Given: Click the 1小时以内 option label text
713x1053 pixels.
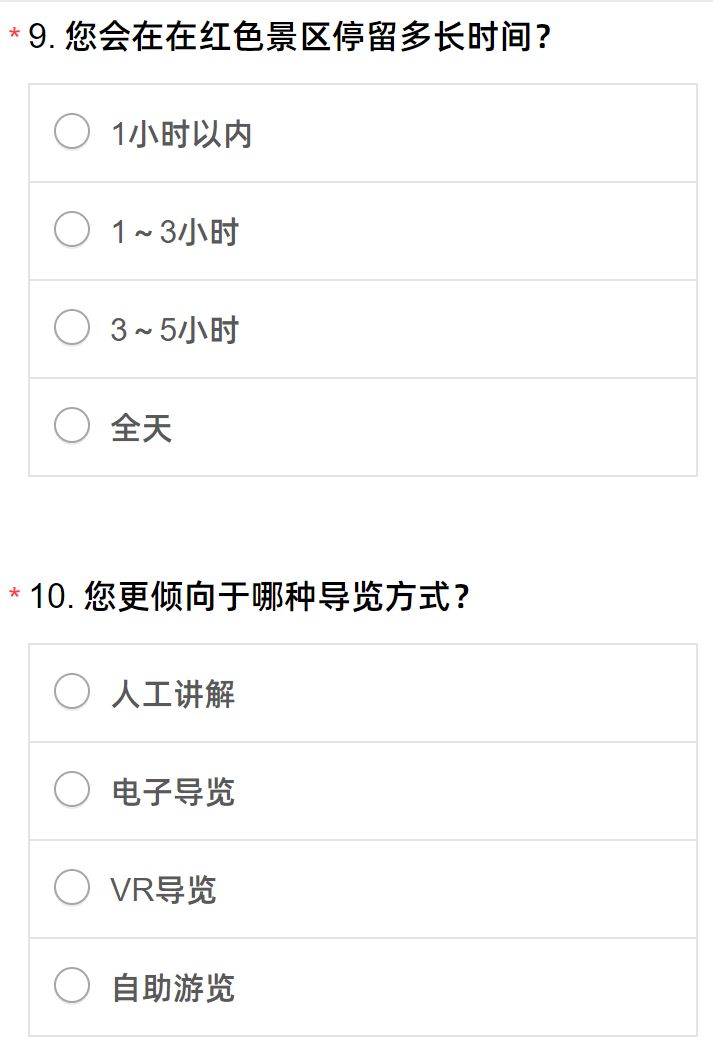Looking at the screenshot, I should (x=181, y=134).
